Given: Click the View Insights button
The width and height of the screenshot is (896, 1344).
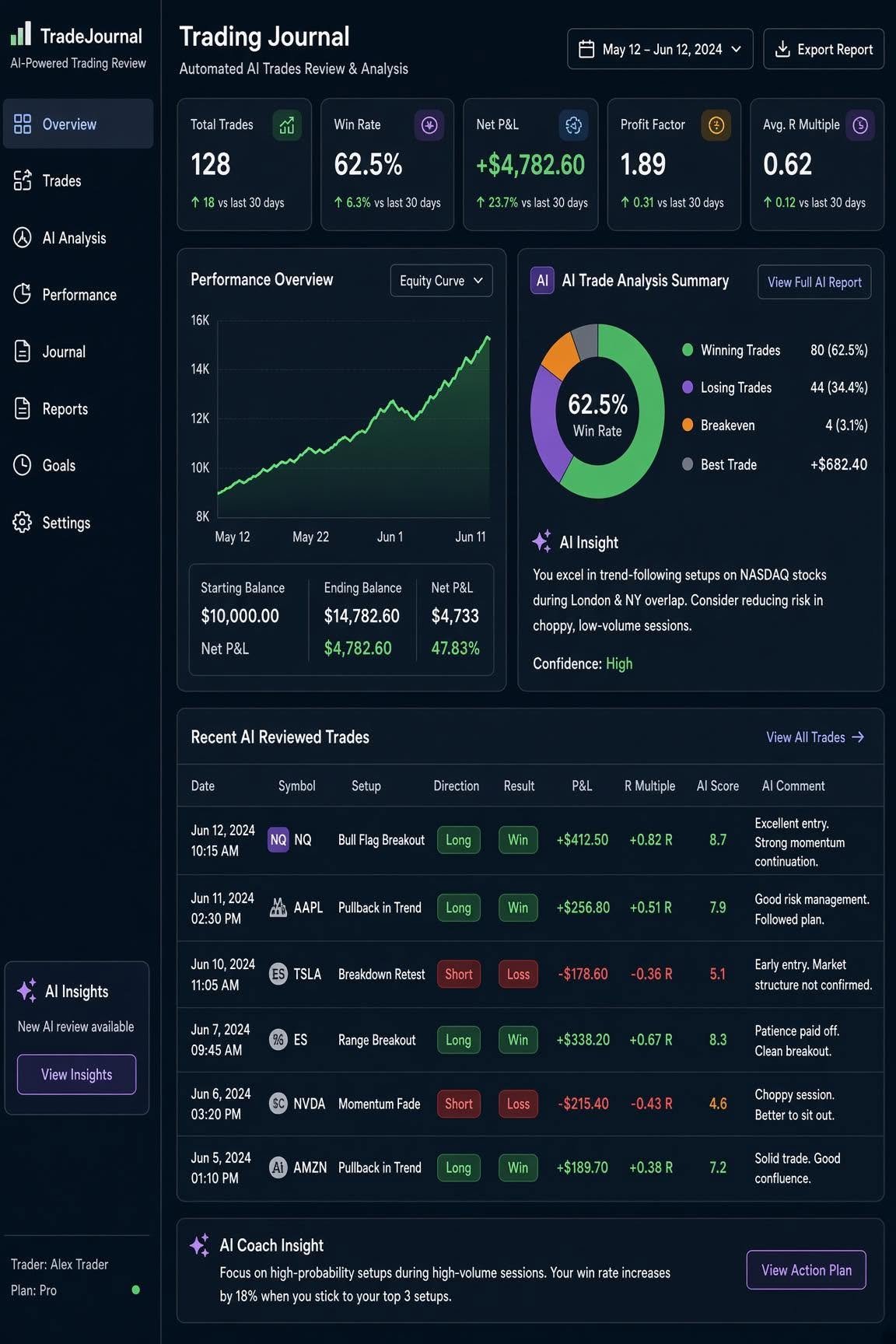Looking at the screenshot, I should click(x=76, y=1074).
